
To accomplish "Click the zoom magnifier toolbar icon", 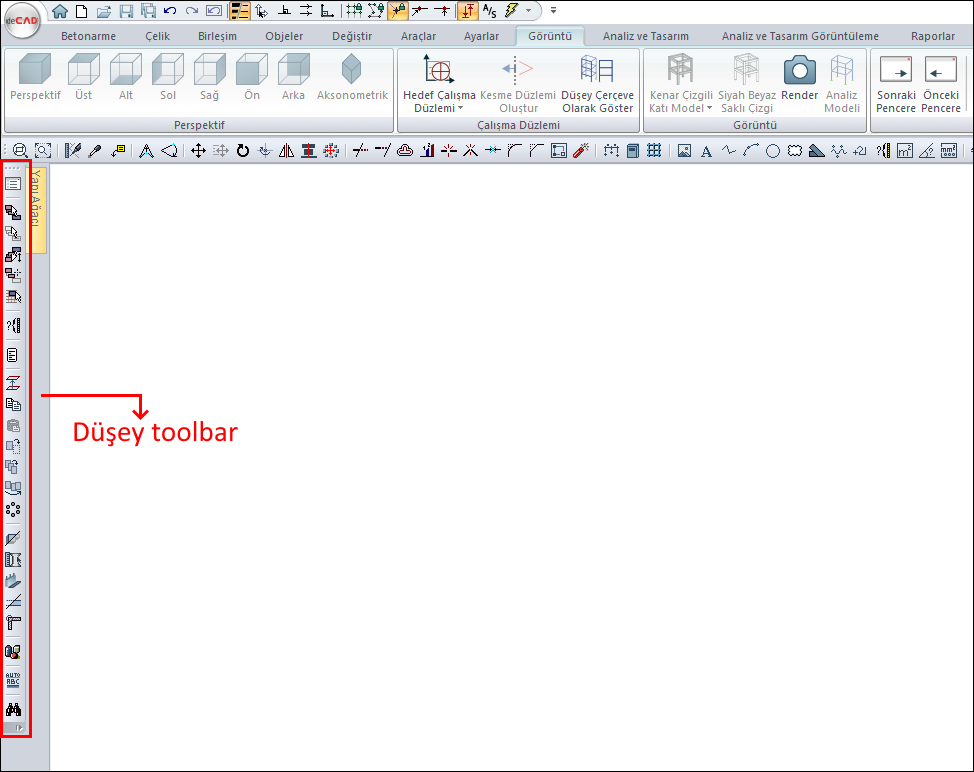I will (20, 150).
